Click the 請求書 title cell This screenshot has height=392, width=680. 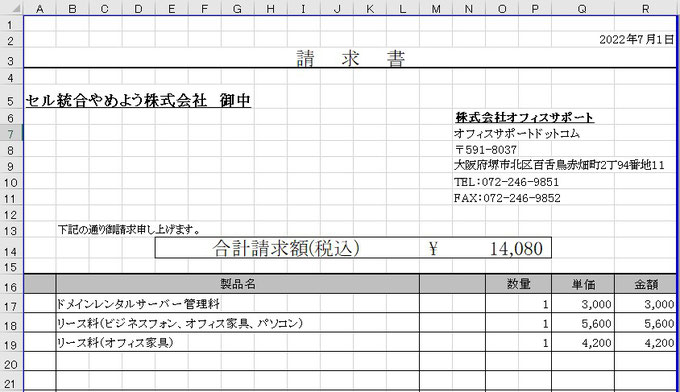350,59
